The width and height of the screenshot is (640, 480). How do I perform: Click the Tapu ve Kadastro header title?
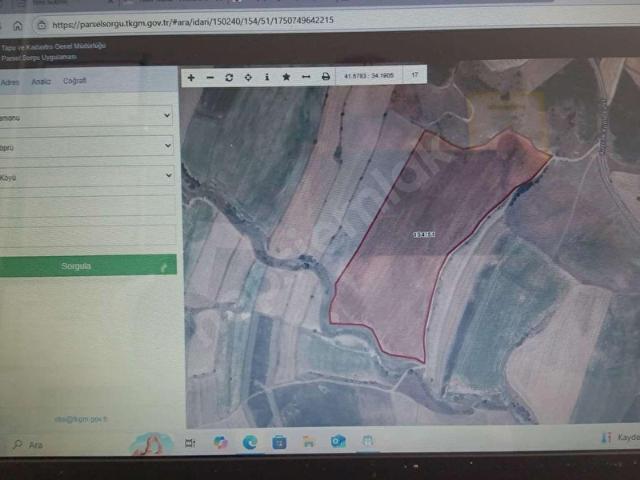coord(53,46)
